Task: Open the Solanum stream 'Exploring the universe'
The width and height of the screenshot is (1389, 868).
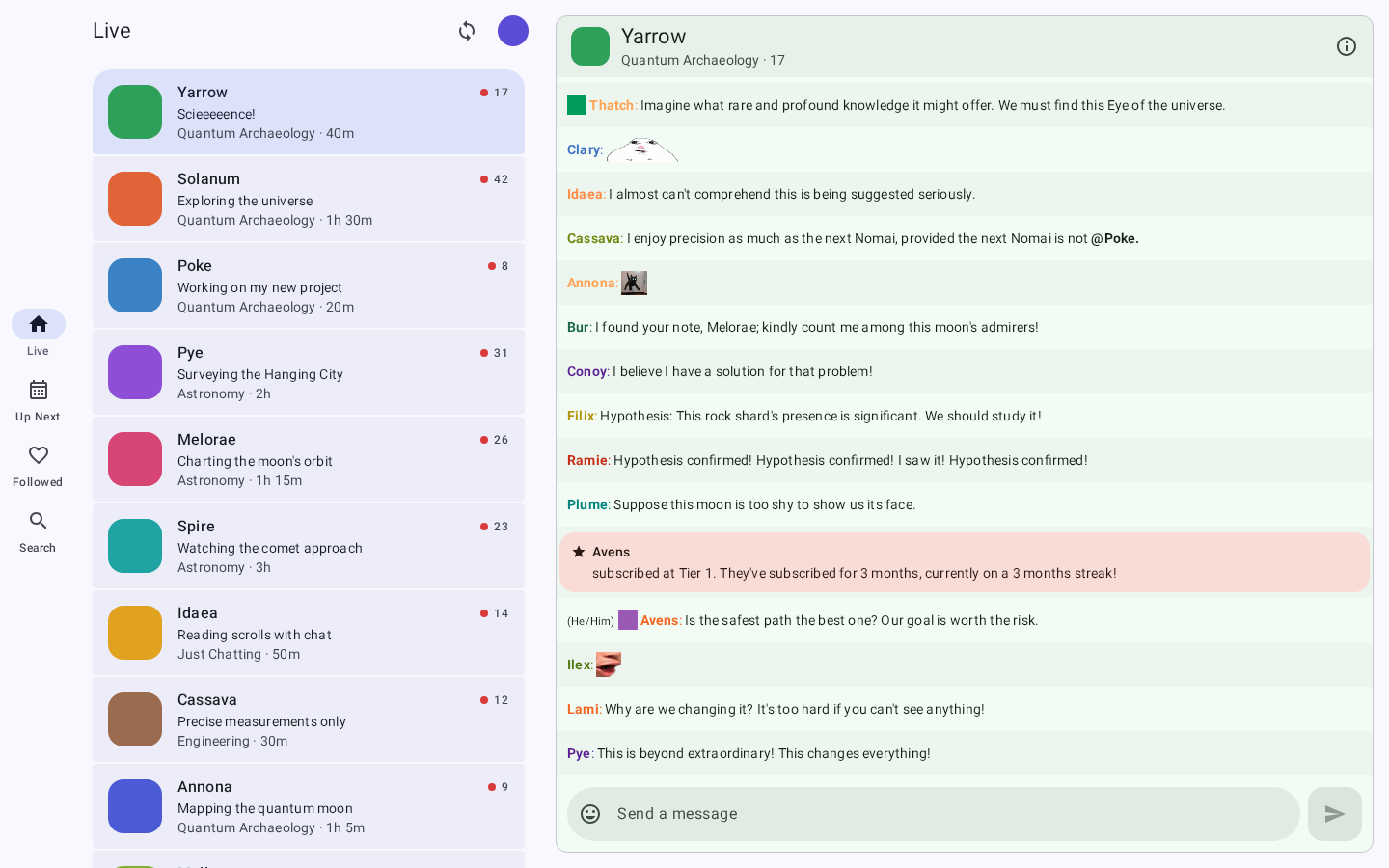Action: [x=309, y=199]
